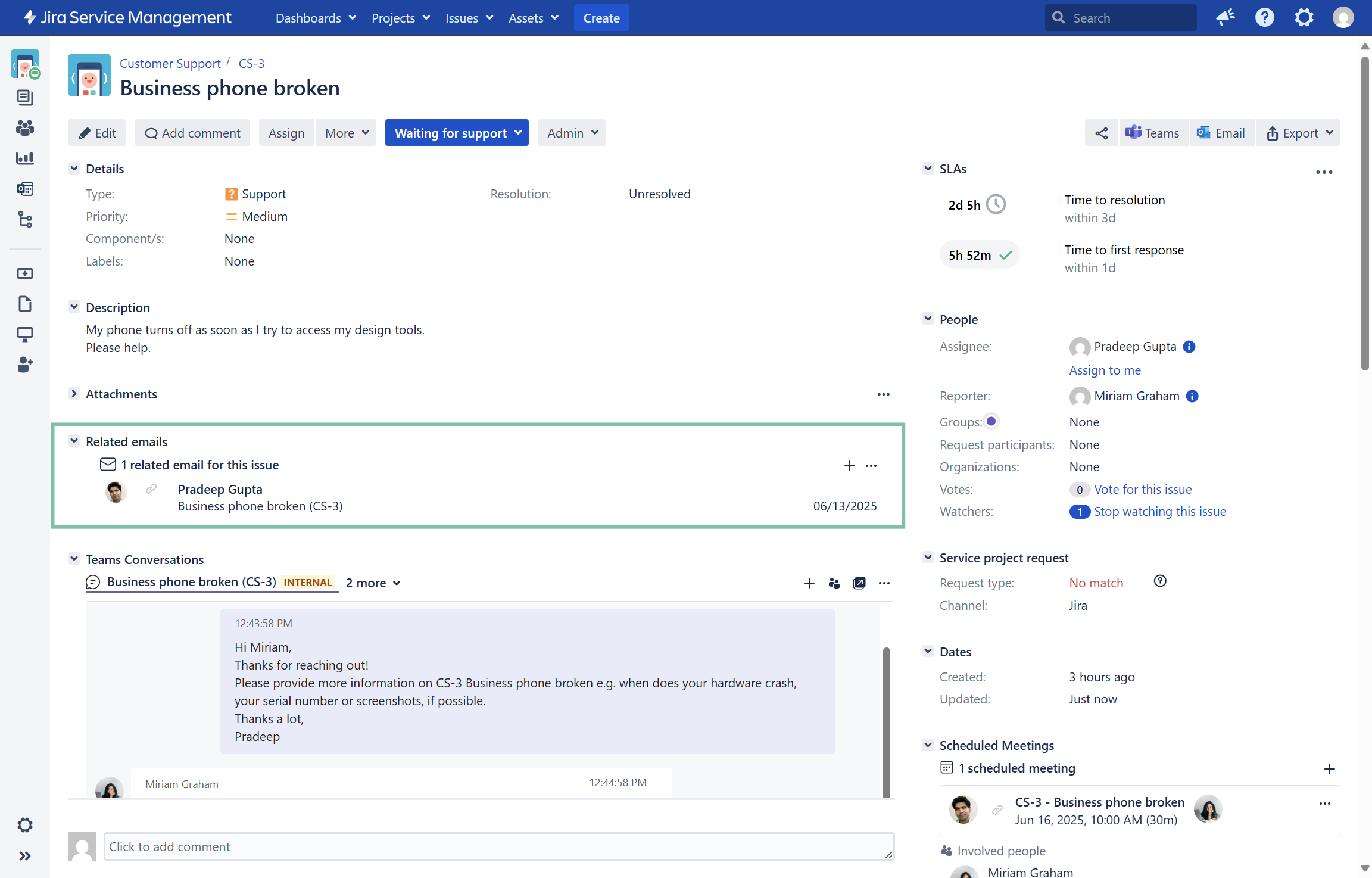Open the Export dropdown
The image size is (1372, 878).
point(1299,133)
